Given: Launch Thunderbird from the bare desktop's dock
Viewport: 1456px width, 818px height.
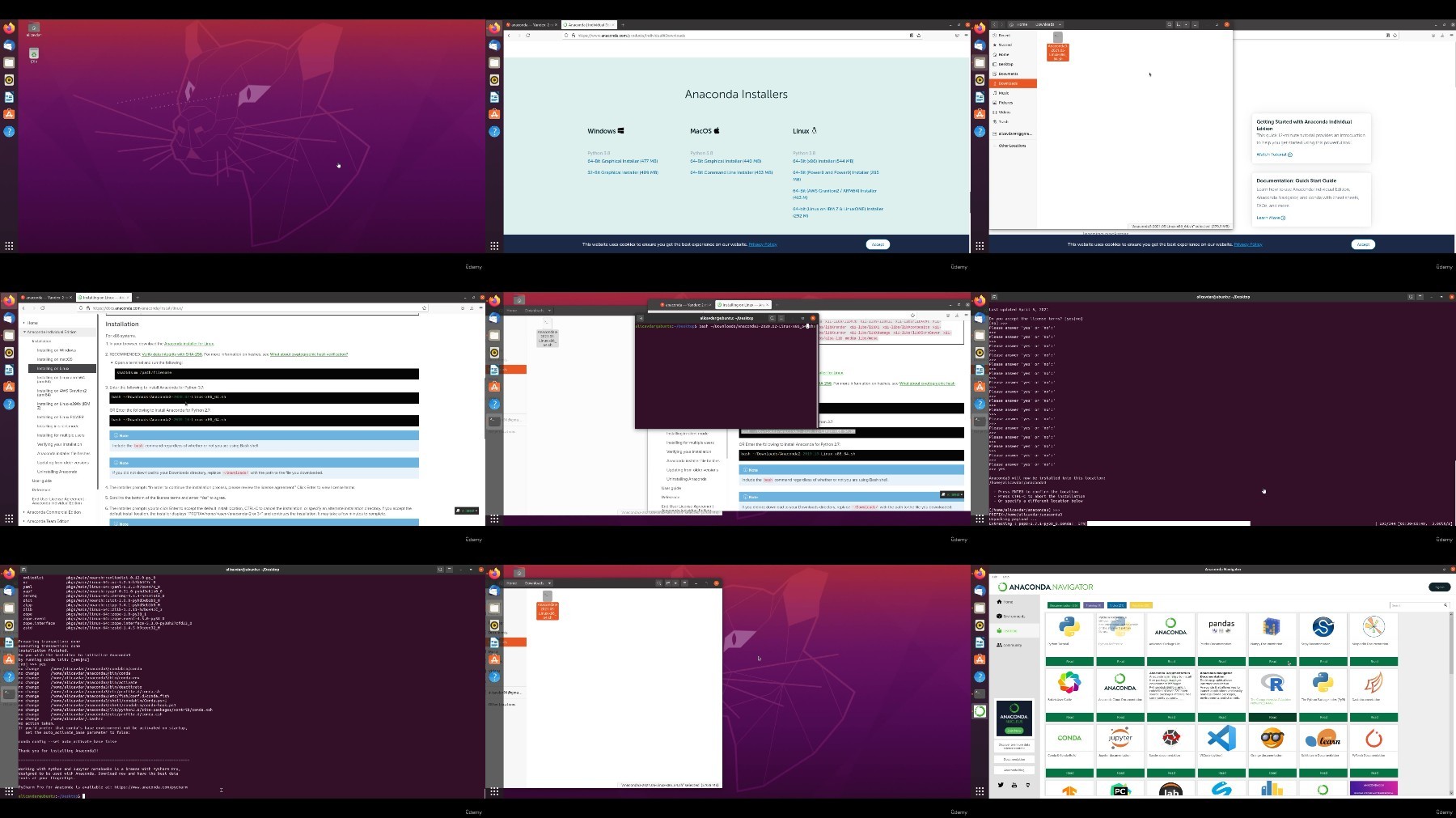Looking at the screenshot, I should (x=9, y=45).
